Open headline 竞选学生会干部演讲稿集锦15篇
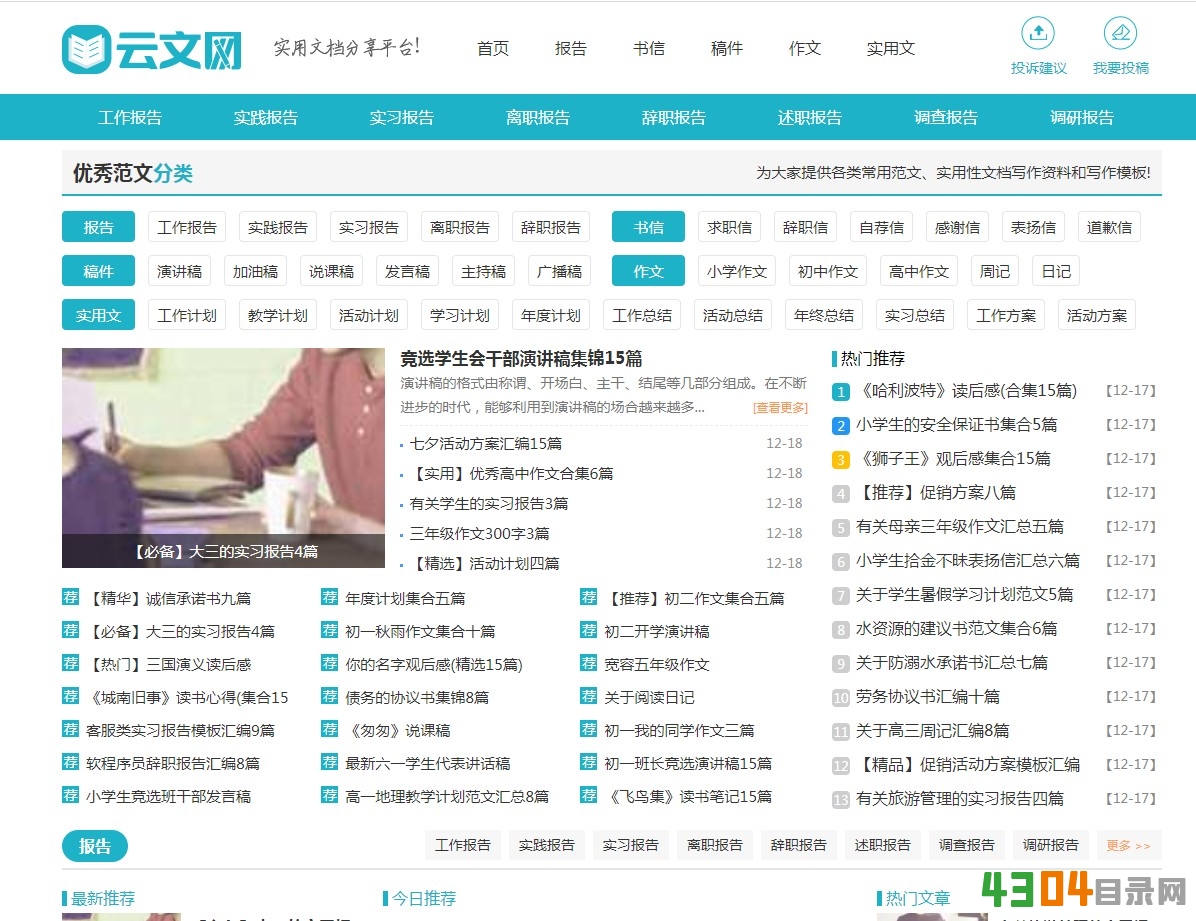Image resolution: width=1196 pixels, height=921 pixels. [x=521, y=358]
